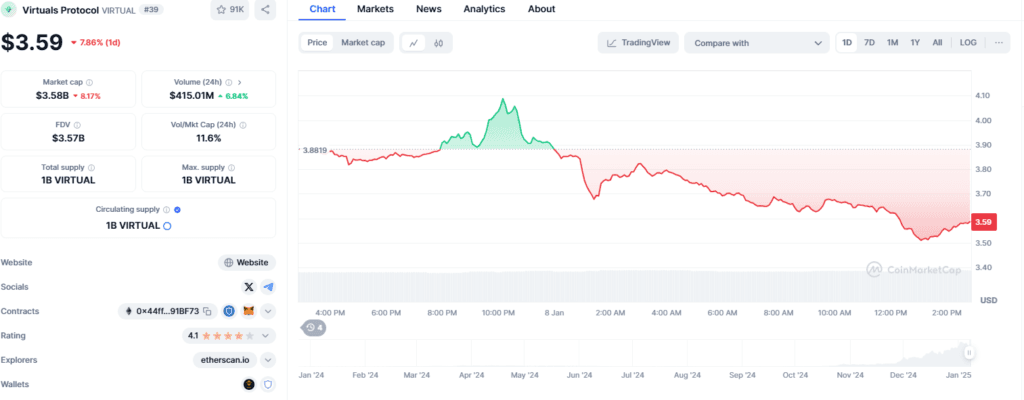Viewport: 1024px width, 400px height.
Task: Select the 1D time range
Action: [847, 42]
